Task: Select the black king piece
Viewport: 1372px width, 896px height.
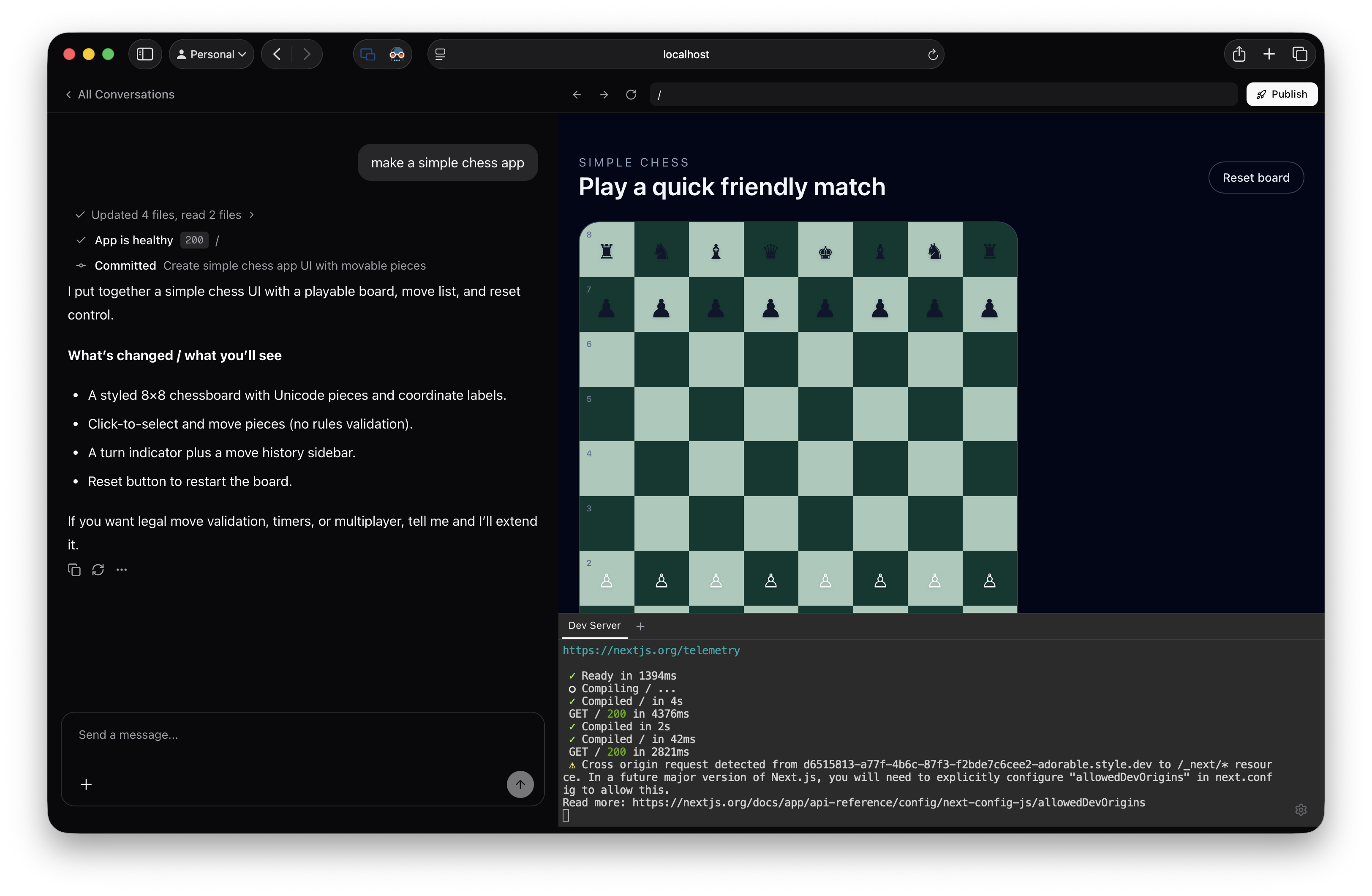Action: point(825,251)
